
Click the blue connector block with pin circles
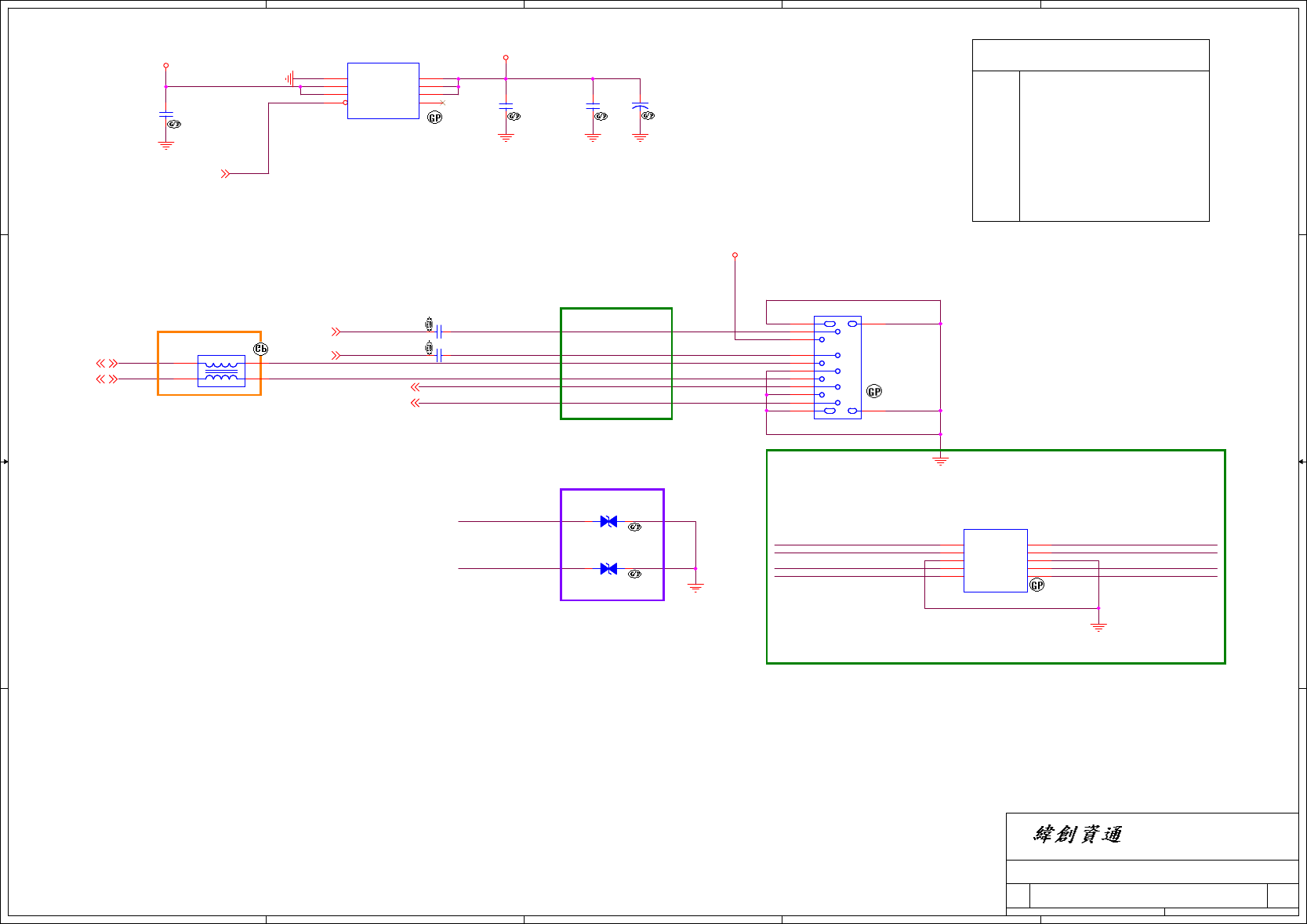tap(837, 368)
